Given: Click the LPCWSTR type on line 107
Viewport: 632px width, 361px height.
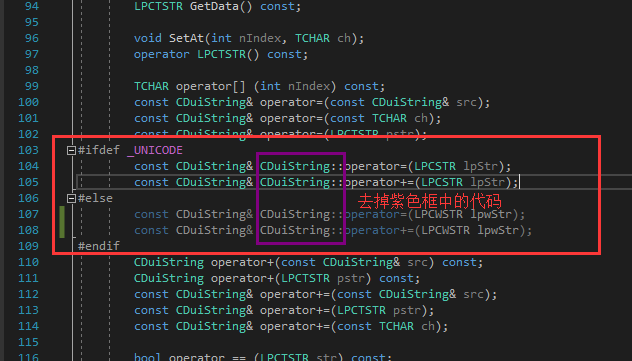Looking at the screenshot, I should (x=439, y=214).
